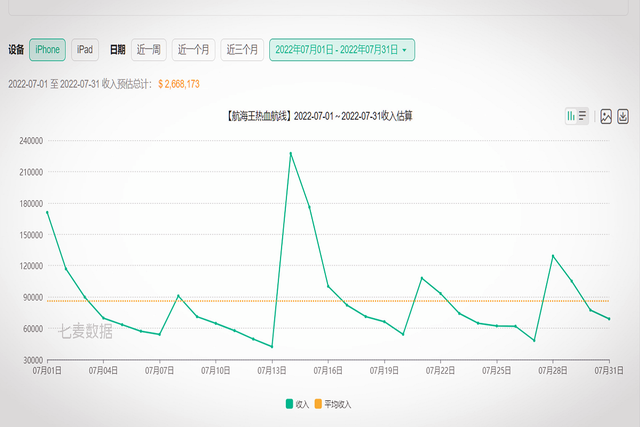
Task: Select the iPad device option
Action: [x=85, y=49]
